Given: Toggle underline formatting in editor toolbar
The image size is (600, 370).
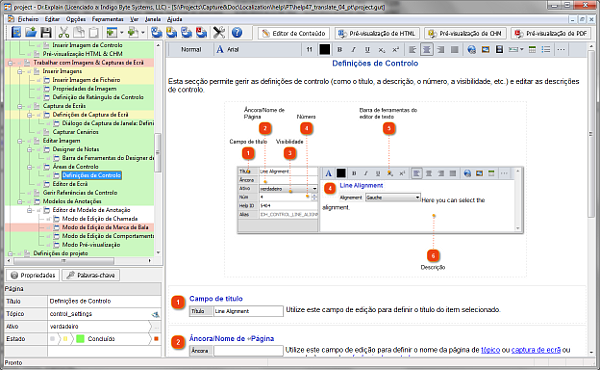Looking at the screenshot, I should (x=367, y=49).
